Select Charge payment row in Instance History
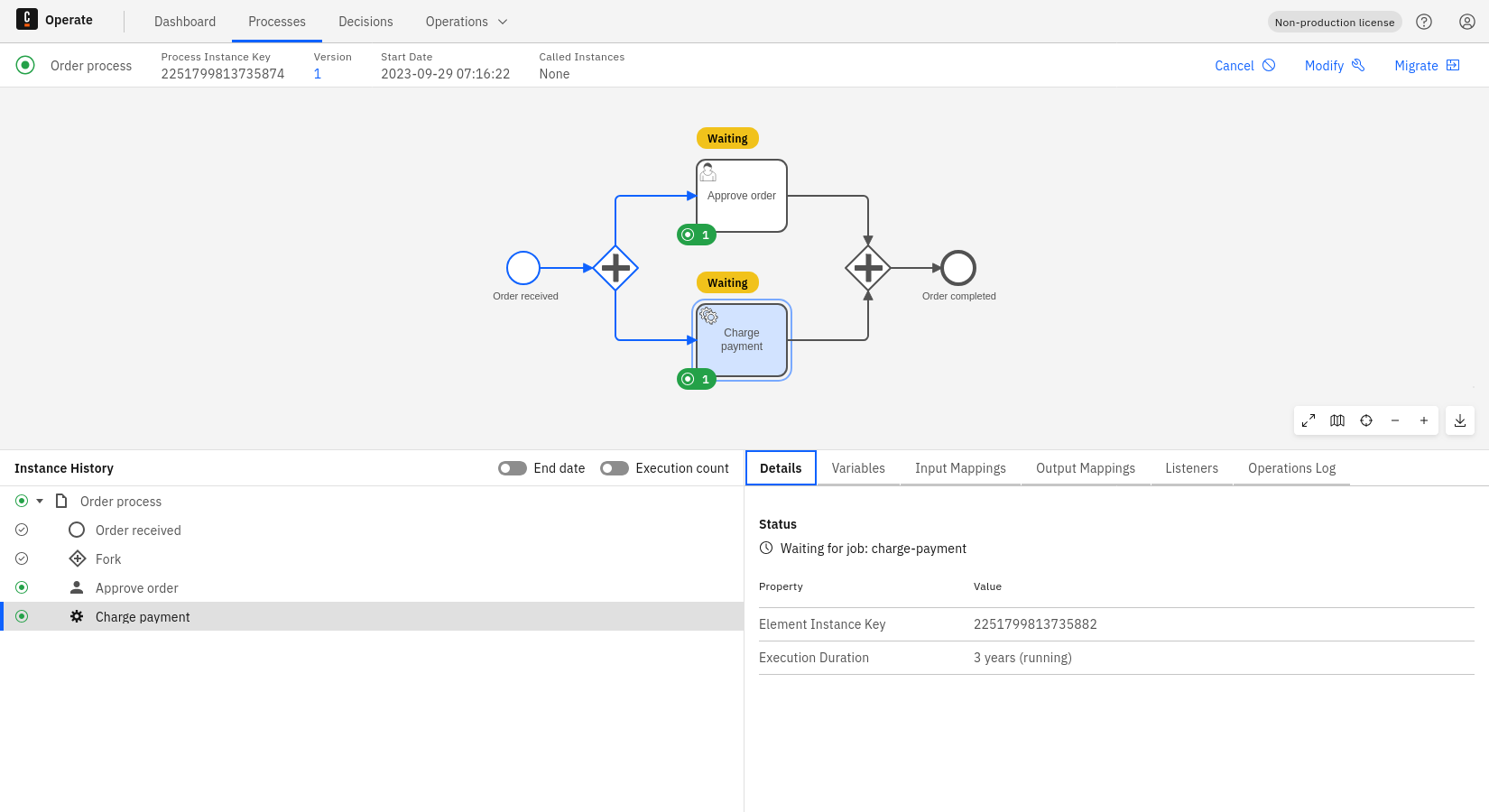Screen dimensions: 1489x812 [372, 616]
